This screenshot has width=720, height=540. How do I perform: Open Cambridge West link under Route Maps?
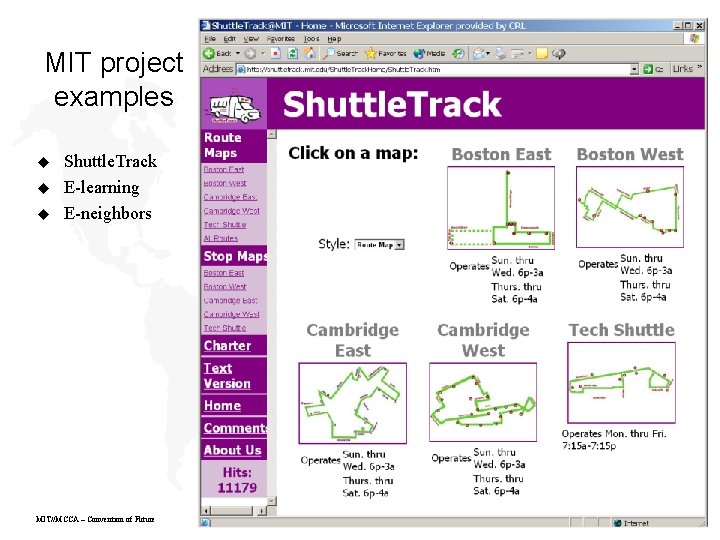pyautogui.click(x=231, y=211)
